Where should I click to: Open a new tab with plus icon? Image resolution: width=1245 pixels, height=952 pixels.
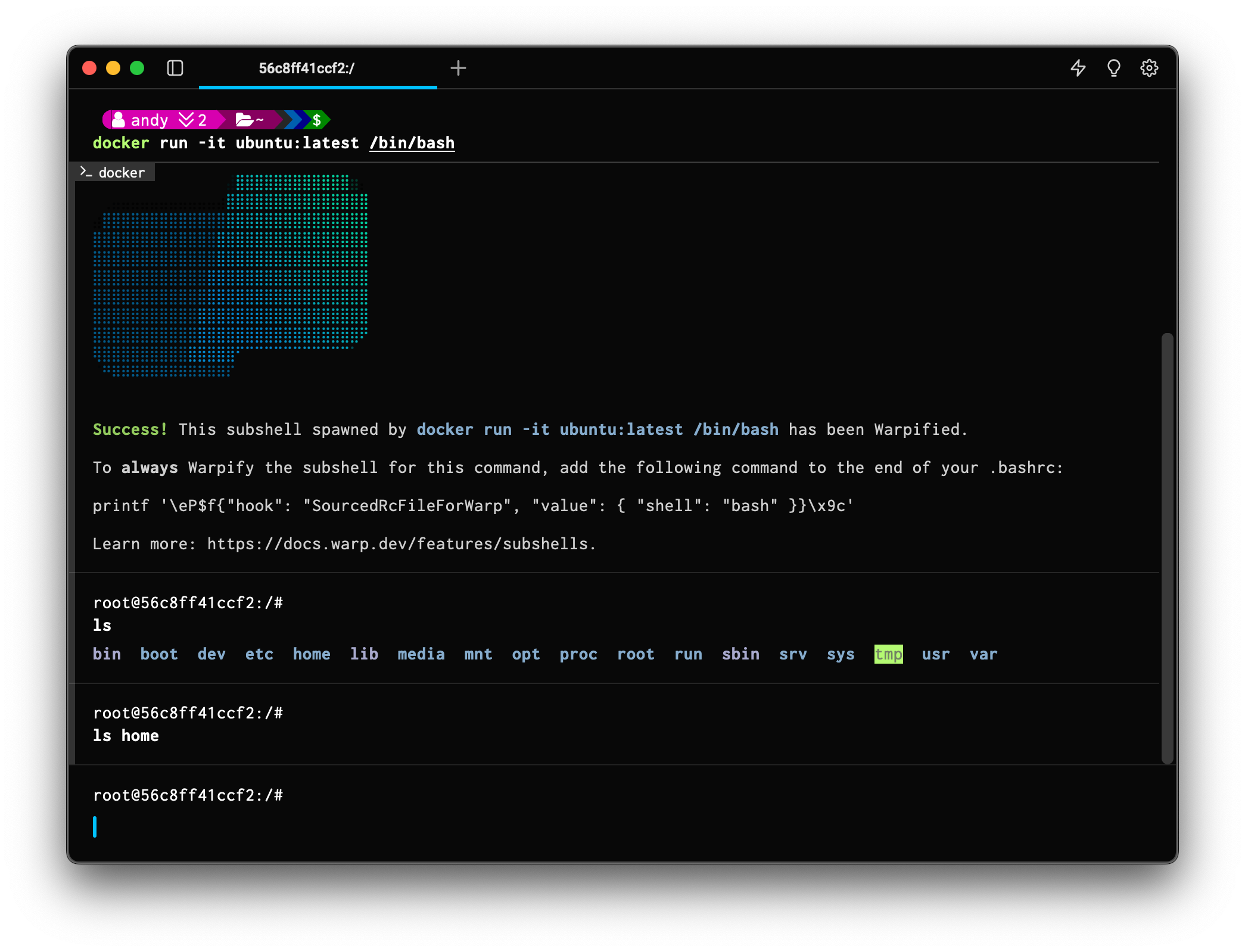tap(458, 68)
